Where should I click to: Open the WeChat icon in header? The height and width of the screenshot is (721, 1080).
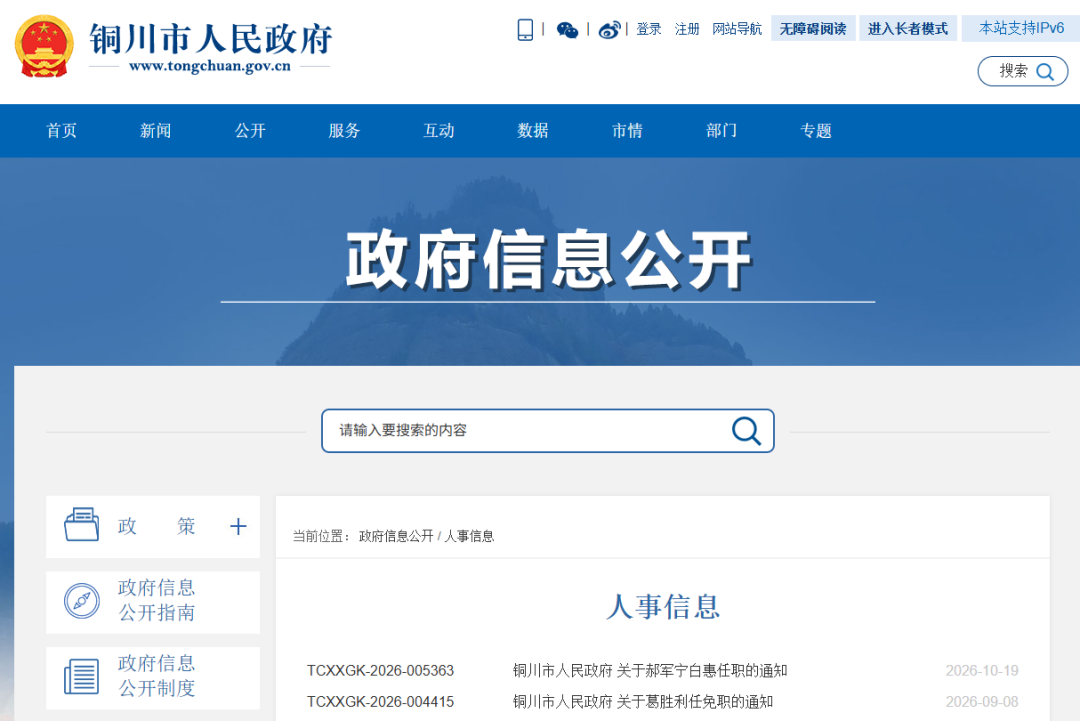567,30
